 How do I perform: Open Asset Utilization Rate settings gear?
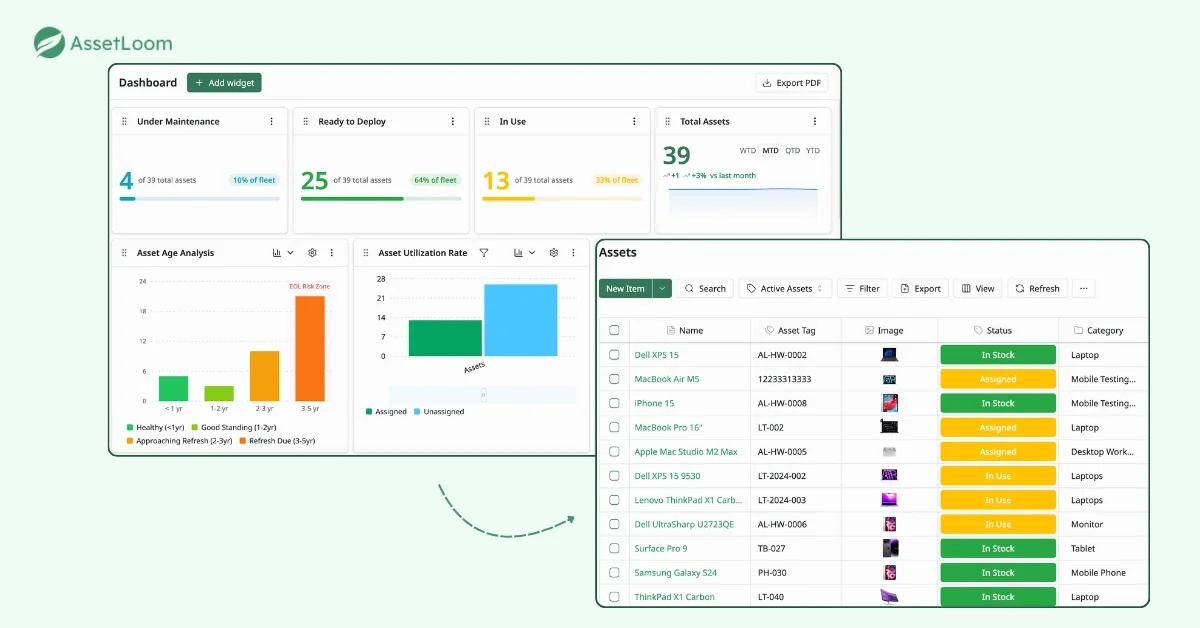[553, 253]
